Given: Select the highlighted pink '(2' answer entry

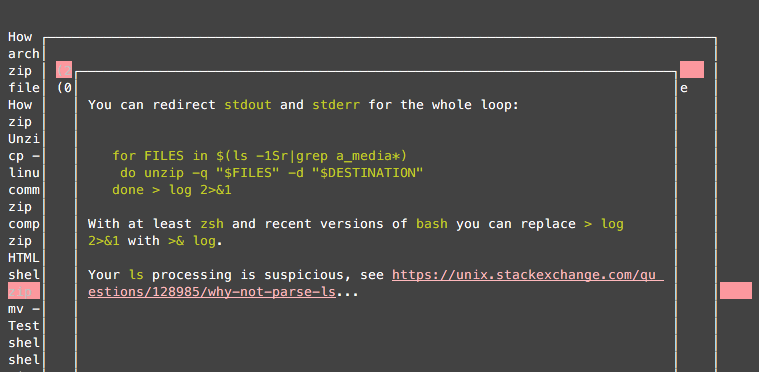Looking at the screenshot, I should click(64, 70).
